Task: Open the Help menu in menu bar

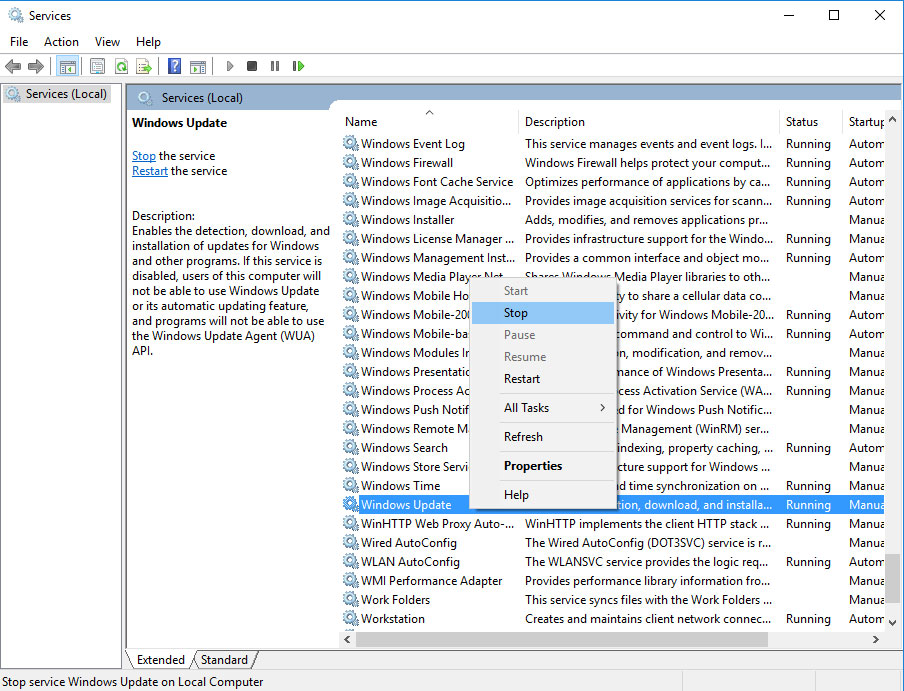Action: (x=148, y=41)
